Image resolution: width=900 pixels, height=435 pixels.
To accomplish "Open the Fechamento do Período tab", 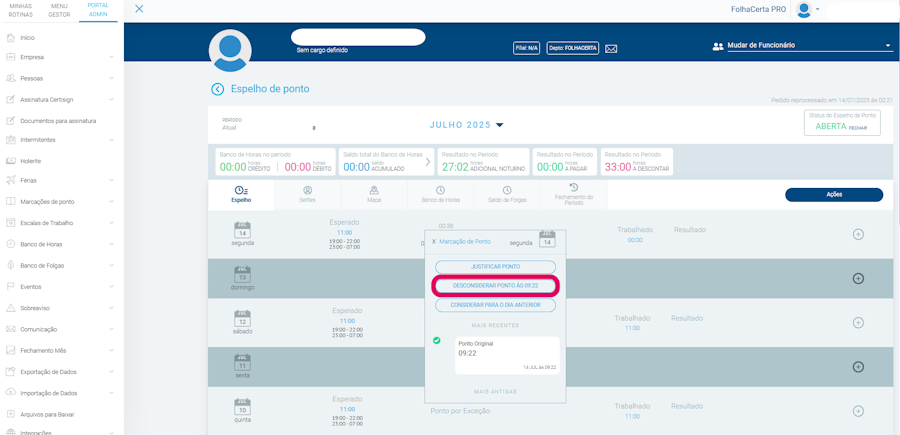I will 573,195.
